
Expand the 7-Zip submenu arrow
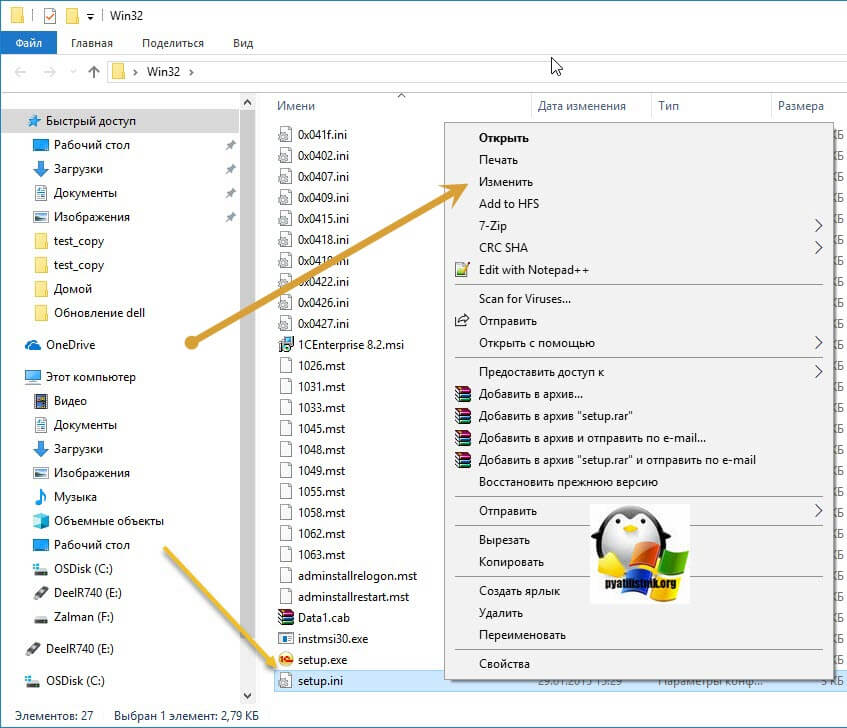[818, 226]
